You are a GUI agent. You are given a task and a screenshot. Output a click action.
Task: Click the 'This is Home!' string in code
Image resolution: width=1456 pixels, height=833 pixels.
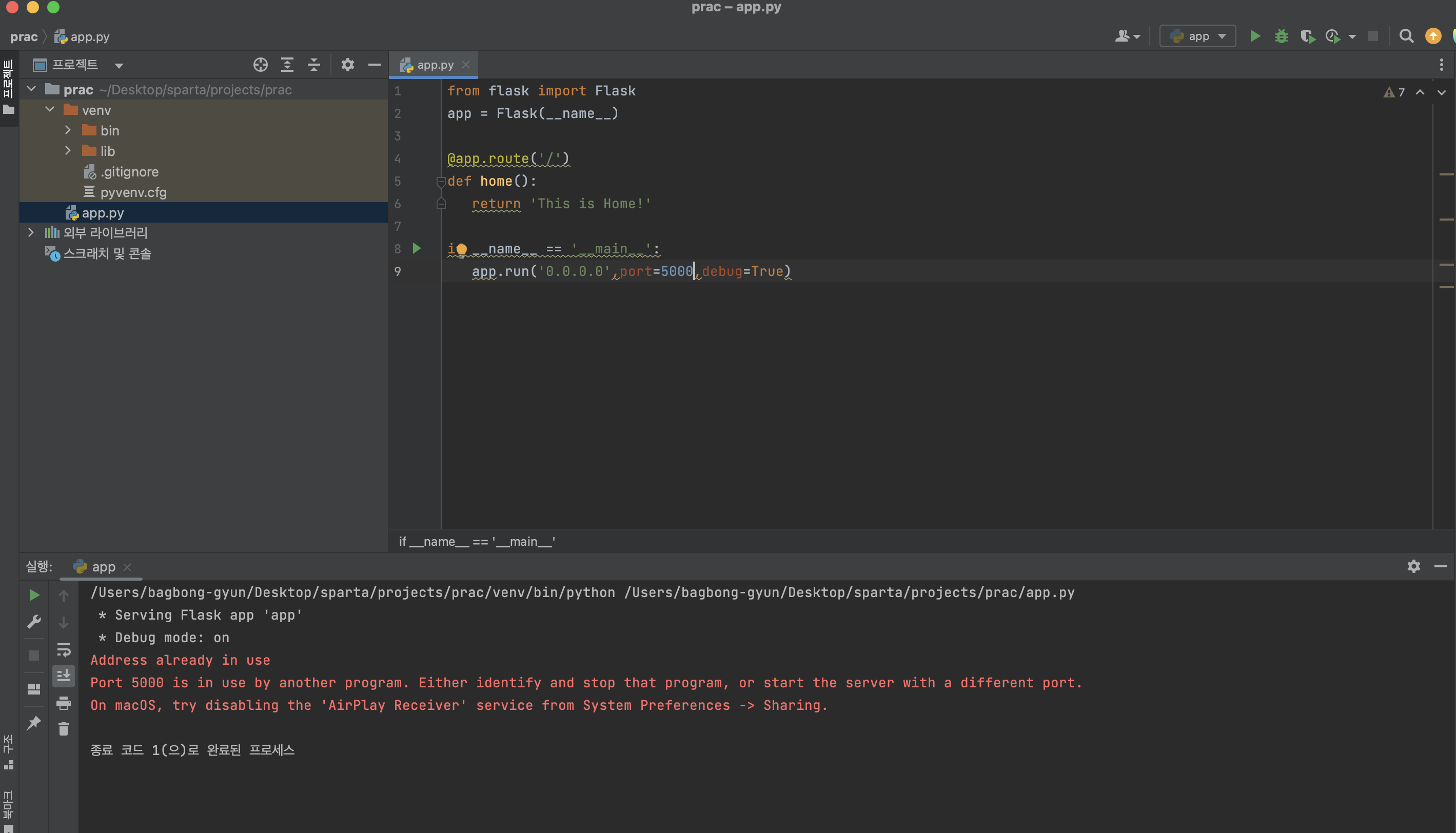(591, 204)
